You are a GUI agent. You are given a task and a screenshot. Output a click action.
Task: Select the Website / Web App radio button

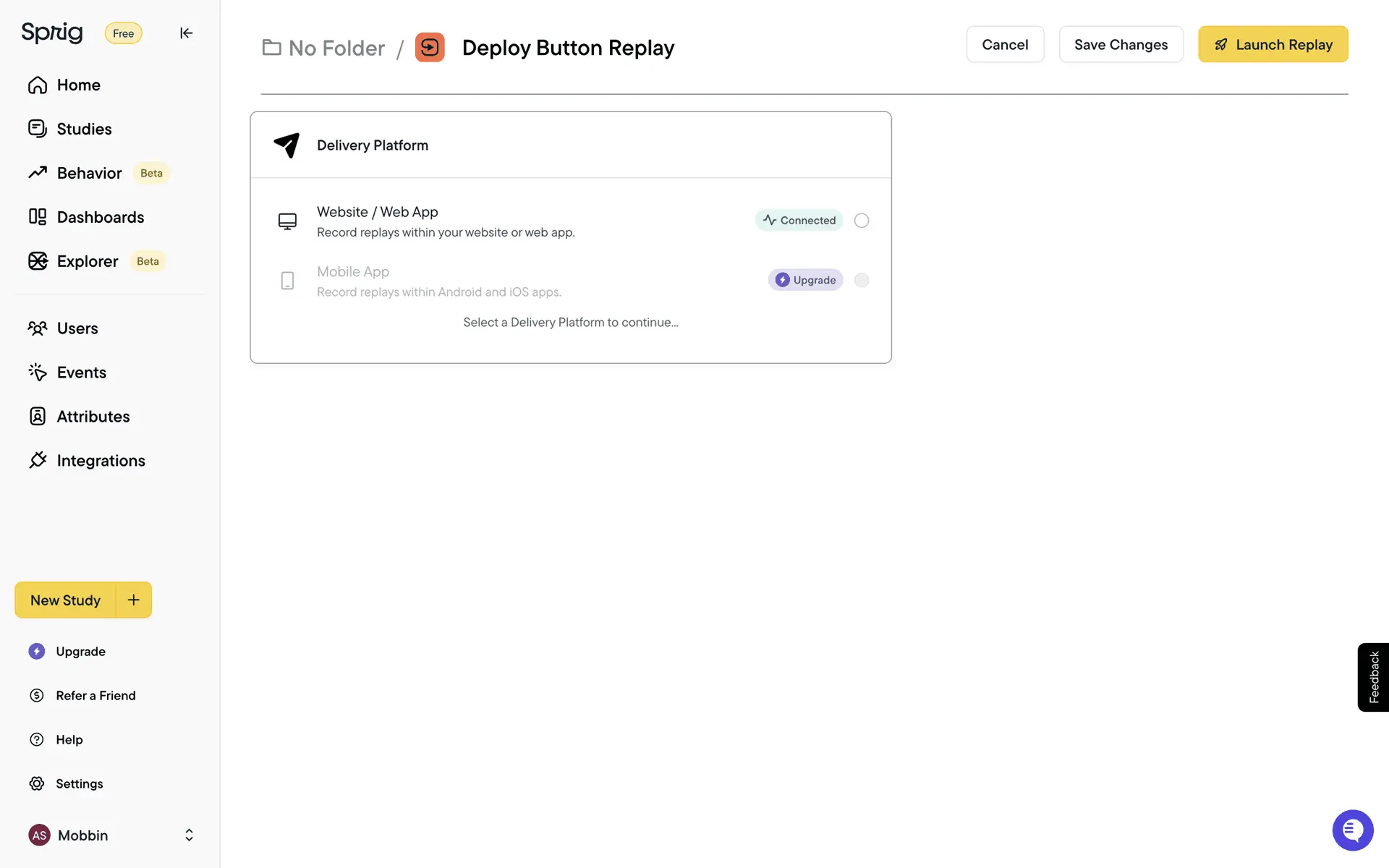(x=861, y=221)
